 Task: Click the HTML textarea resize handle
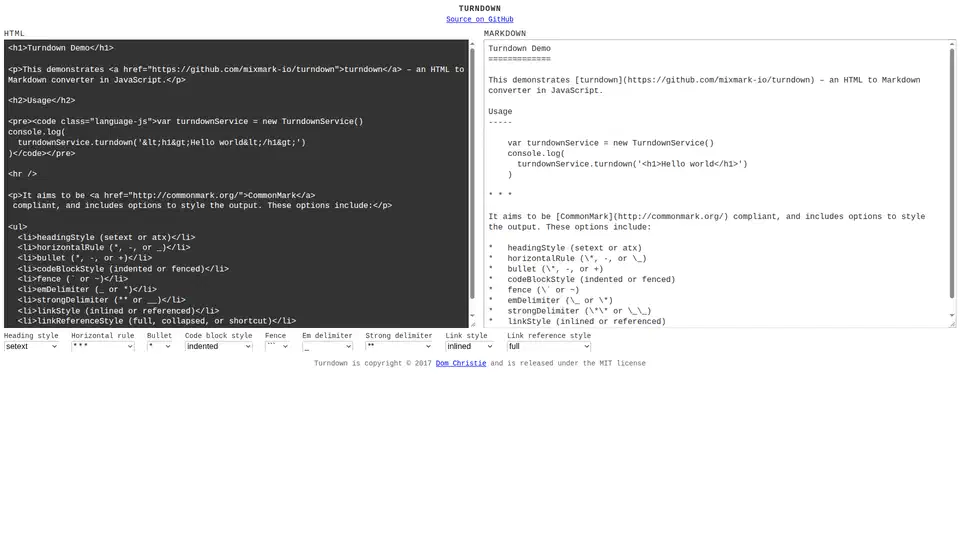(x=472, y=324)
